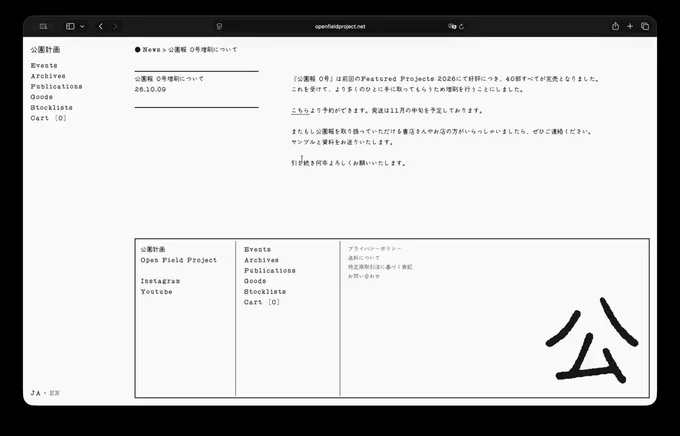Open Cart [0] in the left sidebar
The width and height of the screenshot is (680, 436).
tap(49, 118)
